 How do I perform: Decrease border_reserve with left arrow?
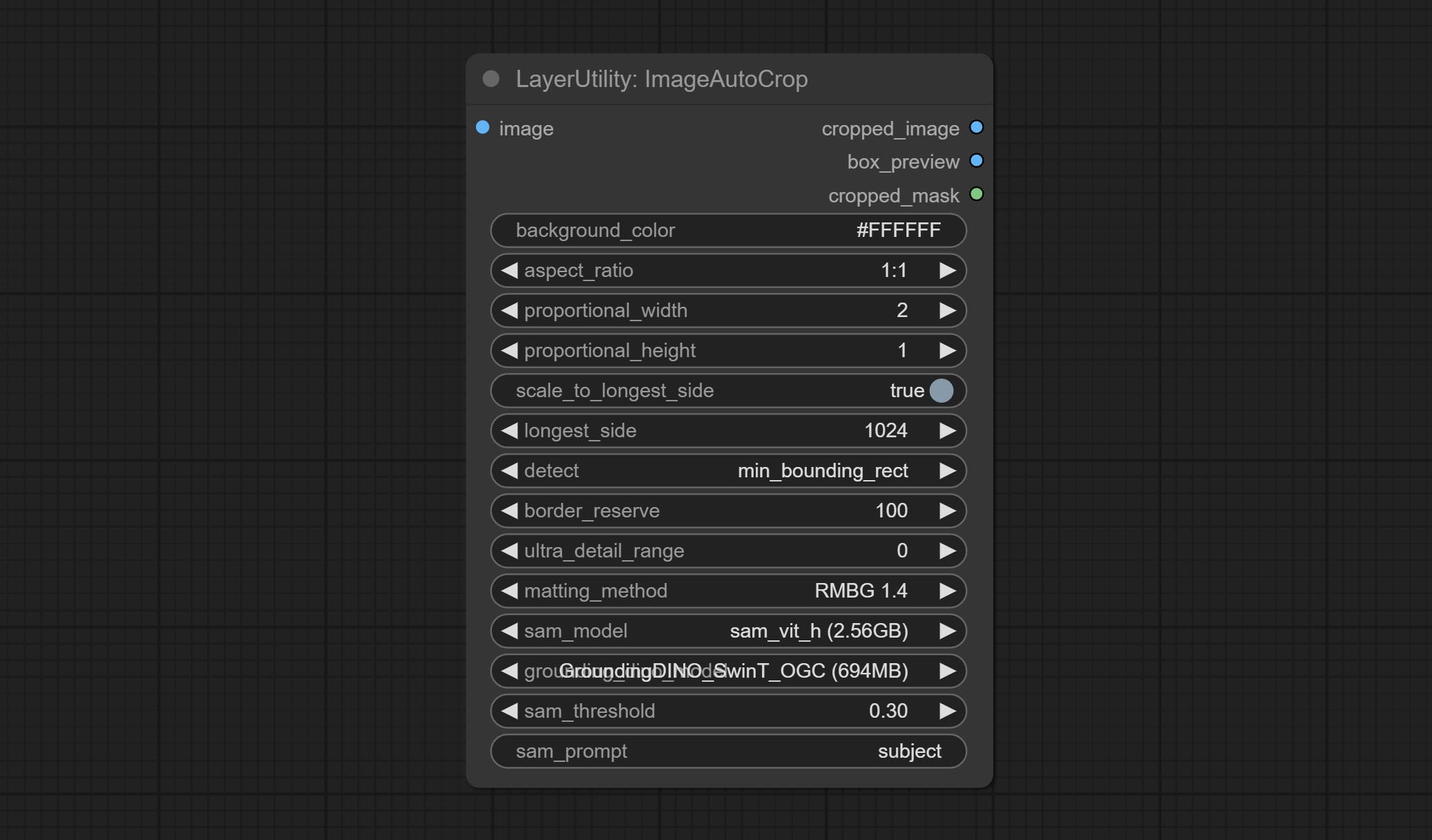pyautogui.click(x=510, y=511)
